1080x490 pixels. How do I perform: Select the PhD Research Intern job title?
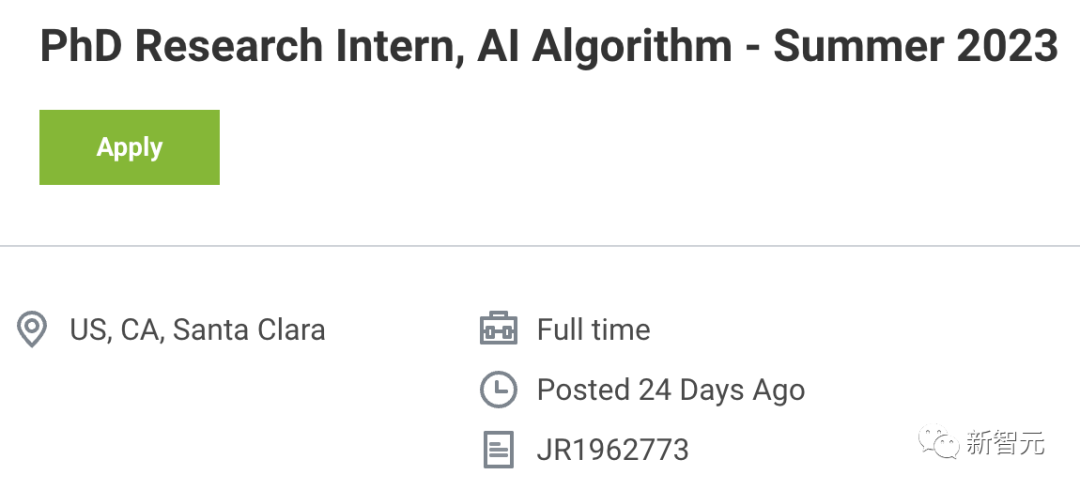(549, 46)
